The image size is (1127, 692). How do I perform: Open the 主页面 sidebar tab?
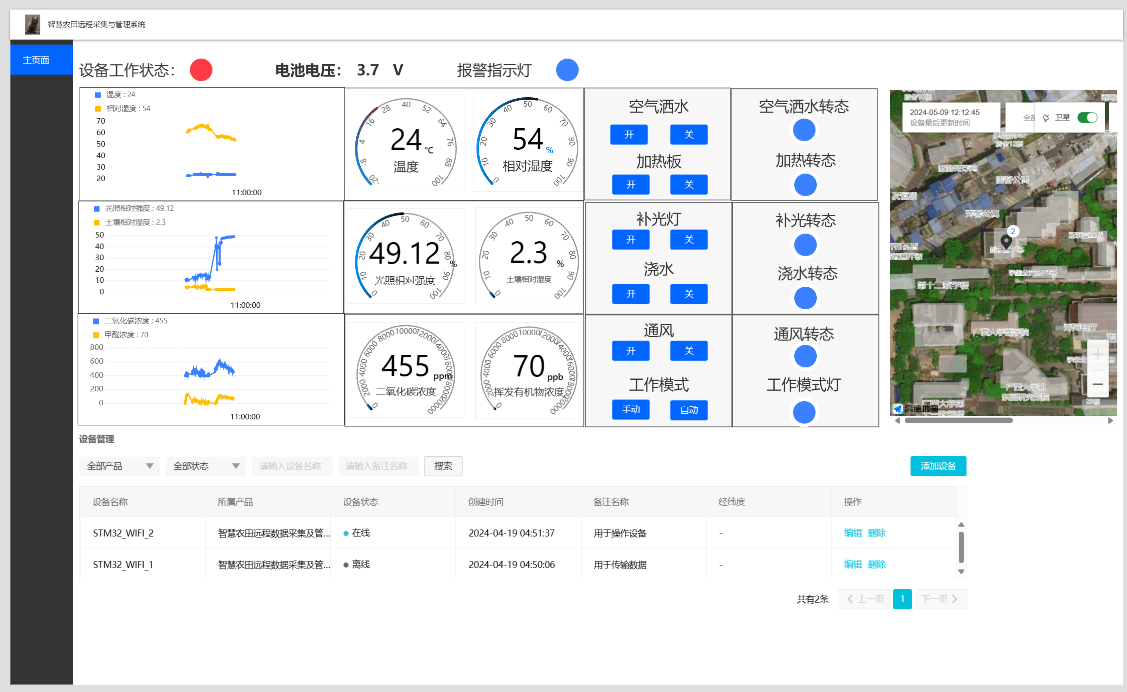point(42,60)
